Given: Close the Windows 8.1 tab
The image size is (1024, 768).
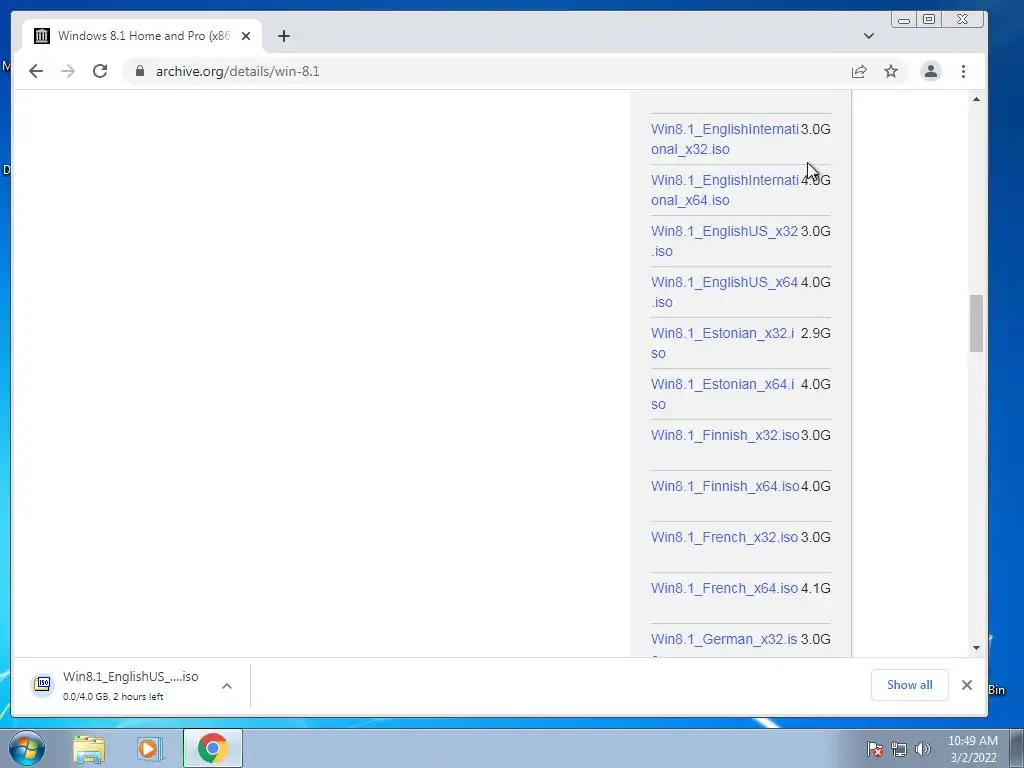Looking at the screenshot, I should pos(246,36).
